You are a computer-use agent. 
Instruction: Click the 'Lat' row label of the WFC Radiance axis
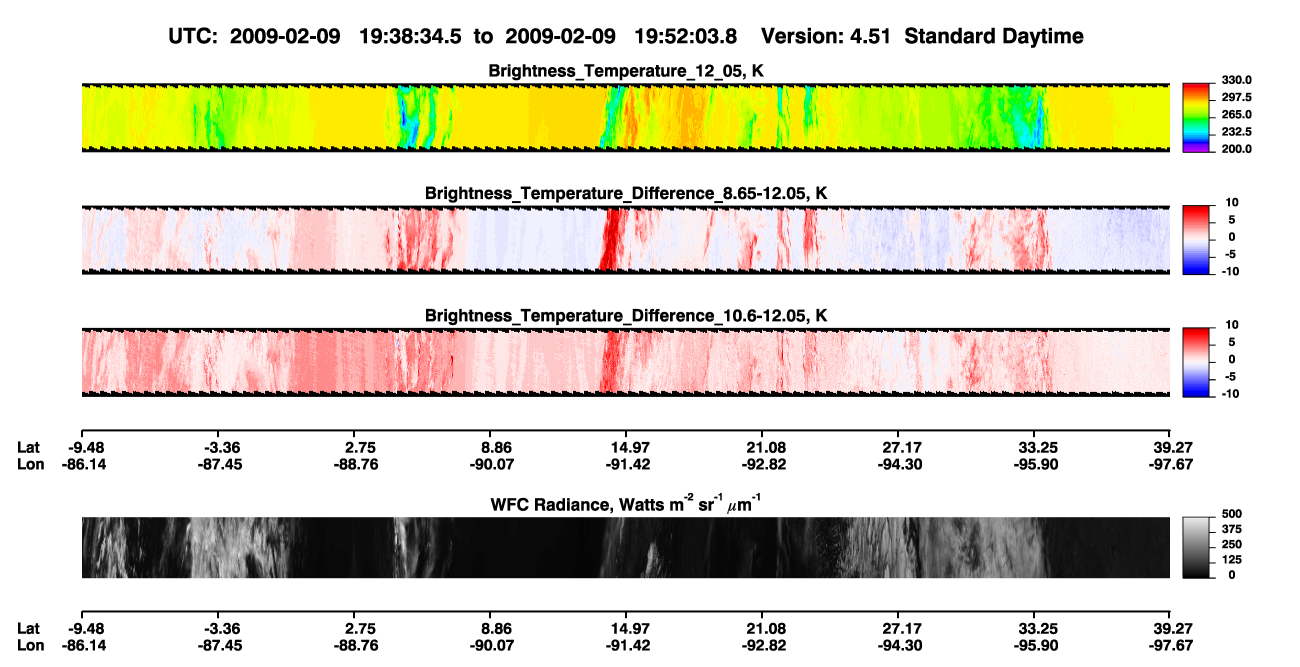click(x=27, y=628)
